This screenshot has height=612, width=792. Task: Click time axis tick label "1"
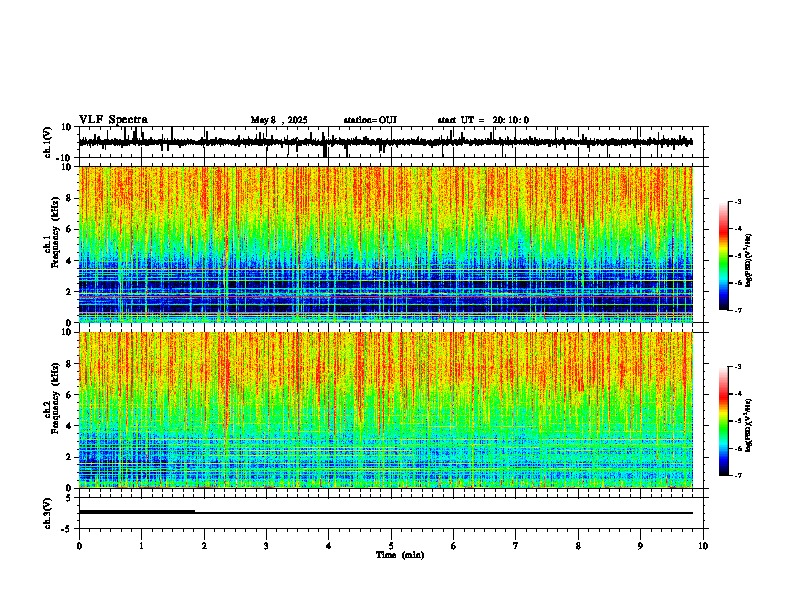141,546
